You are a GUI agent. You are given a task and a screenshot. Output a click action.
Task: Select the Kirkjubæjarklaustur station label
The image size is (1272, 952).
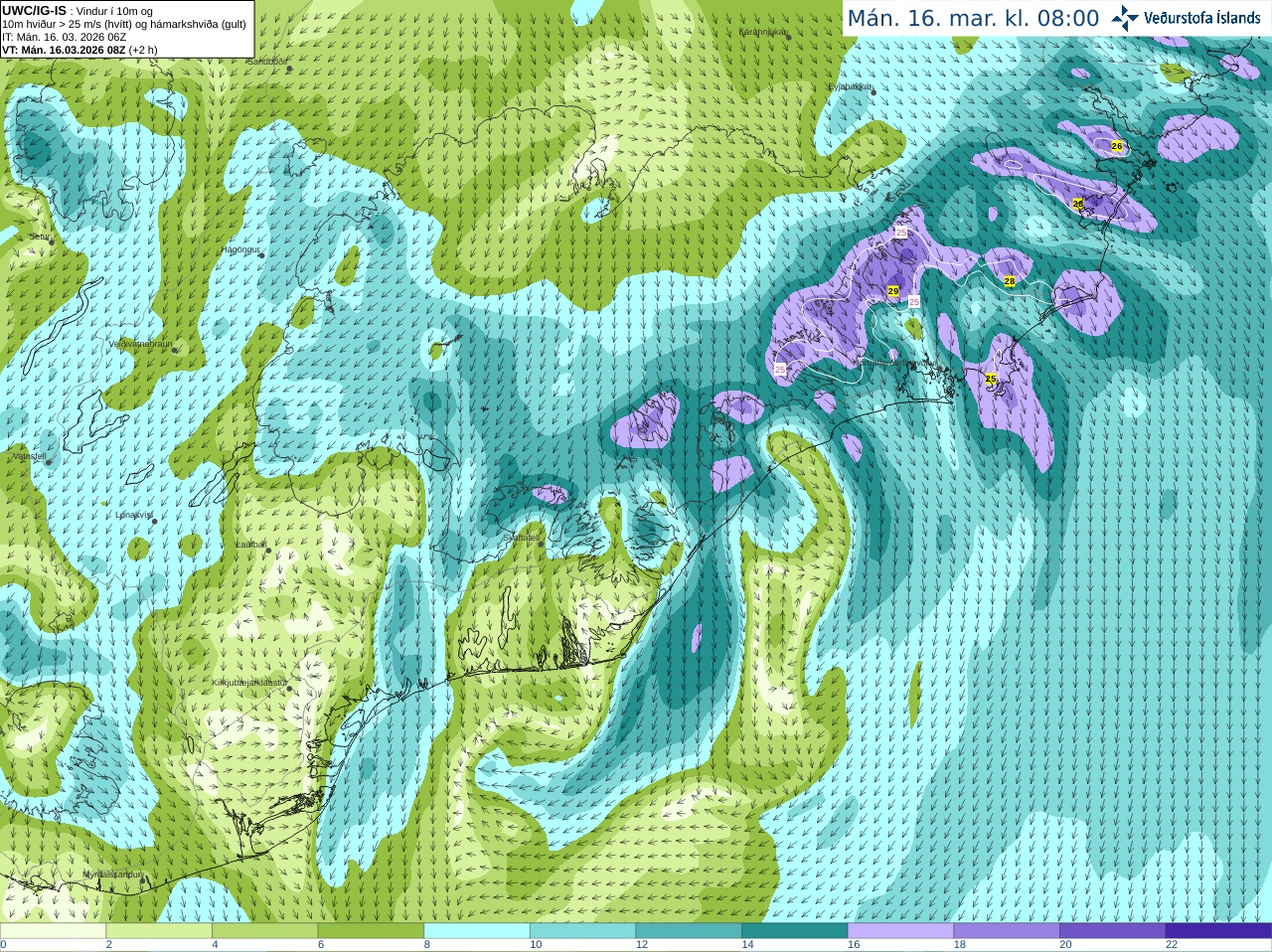pos(248,683)
